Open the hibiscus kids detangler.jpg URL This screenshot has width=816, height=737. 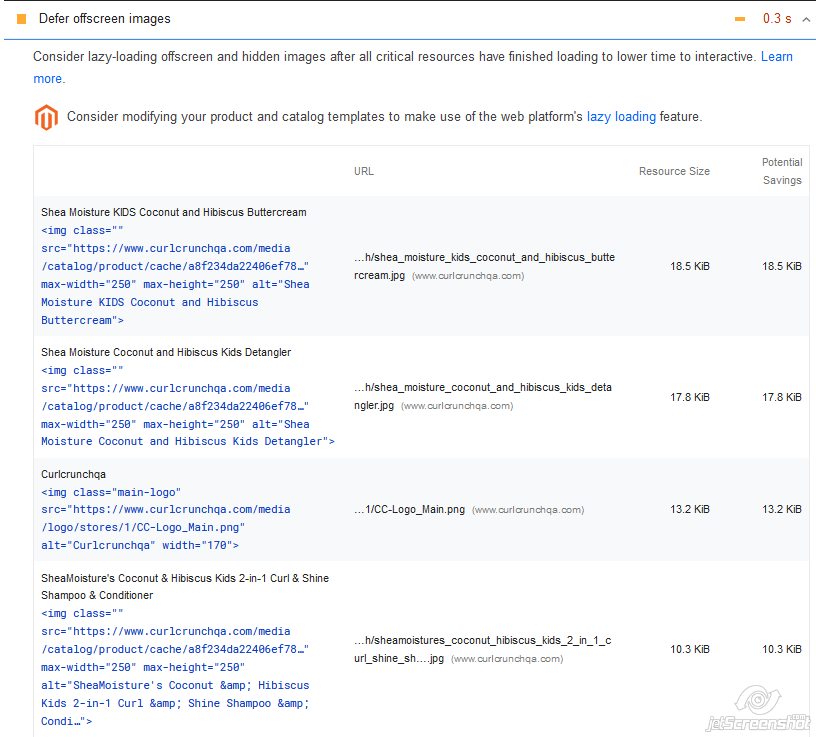coord(482,396)
